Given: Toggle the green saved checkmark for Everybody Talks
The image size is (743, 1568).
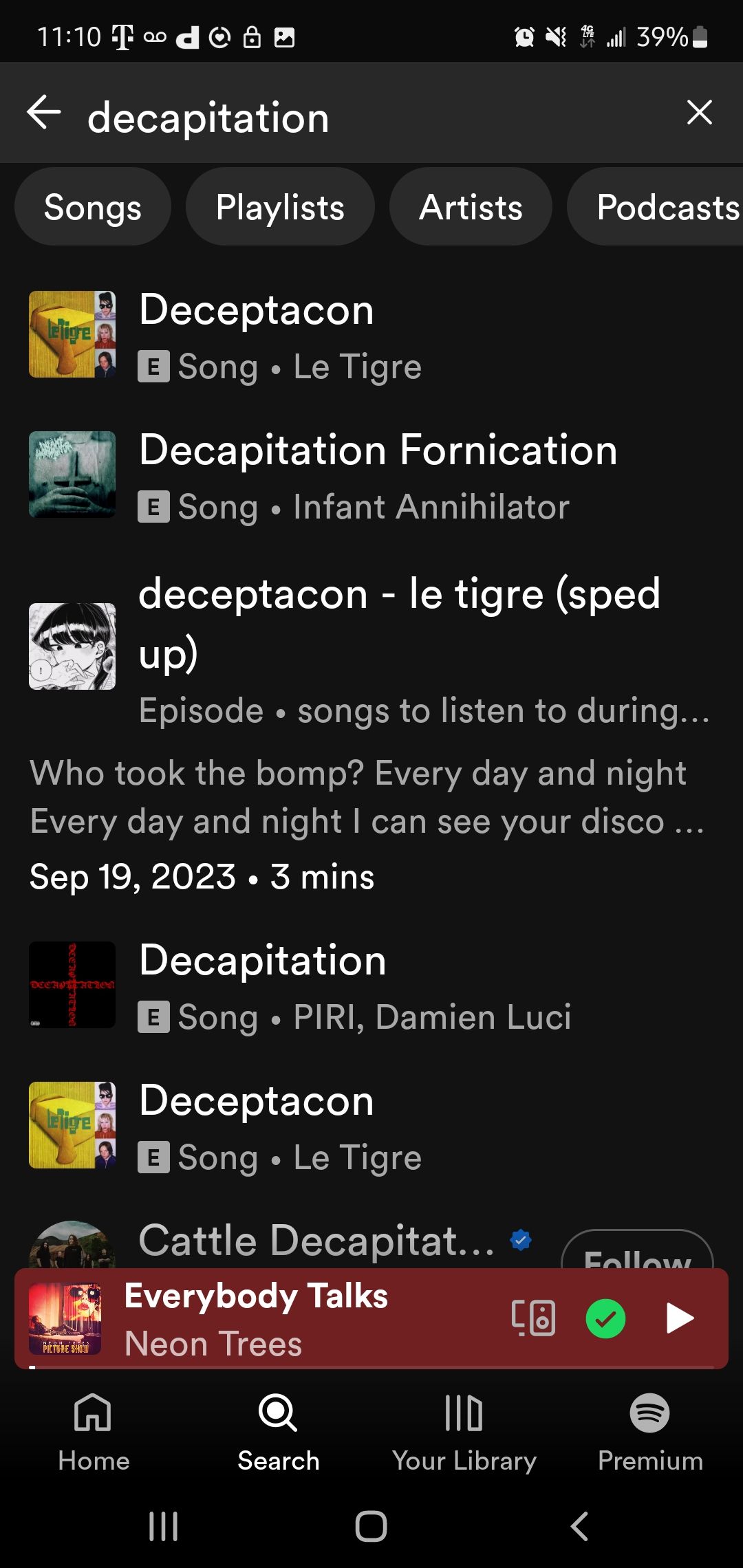Looking at the screenshot, I should tap(605, 1318).
